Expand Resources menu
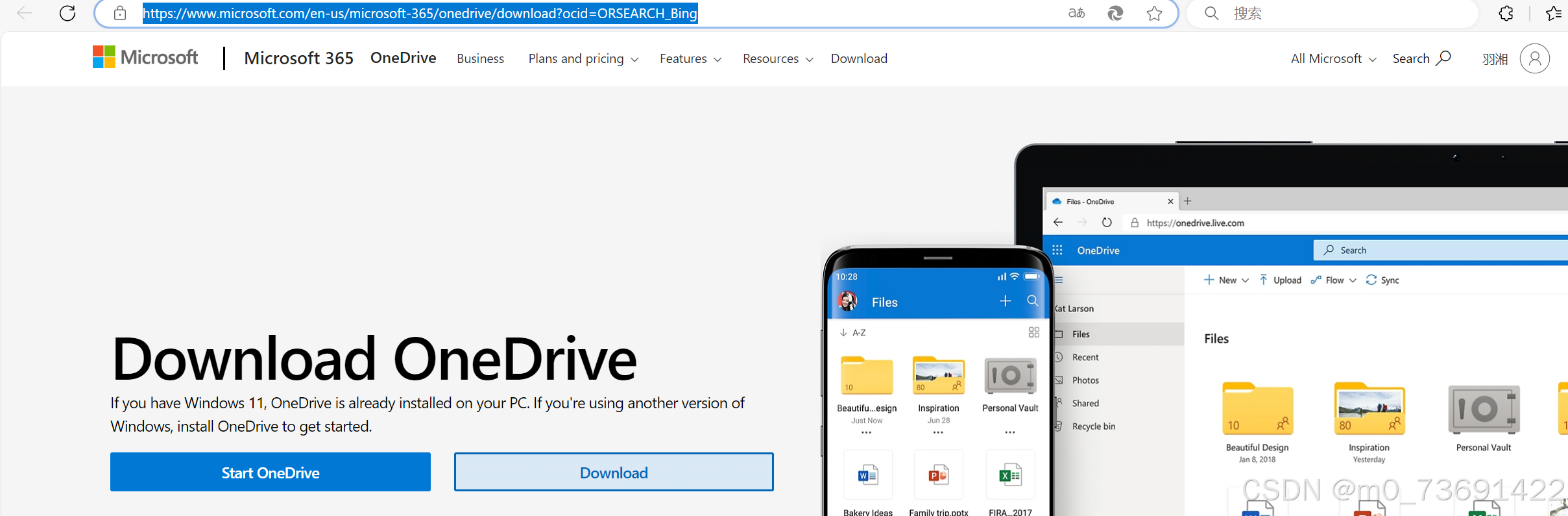The height and width of the screenshot is (516, 1568). point(778,58)
